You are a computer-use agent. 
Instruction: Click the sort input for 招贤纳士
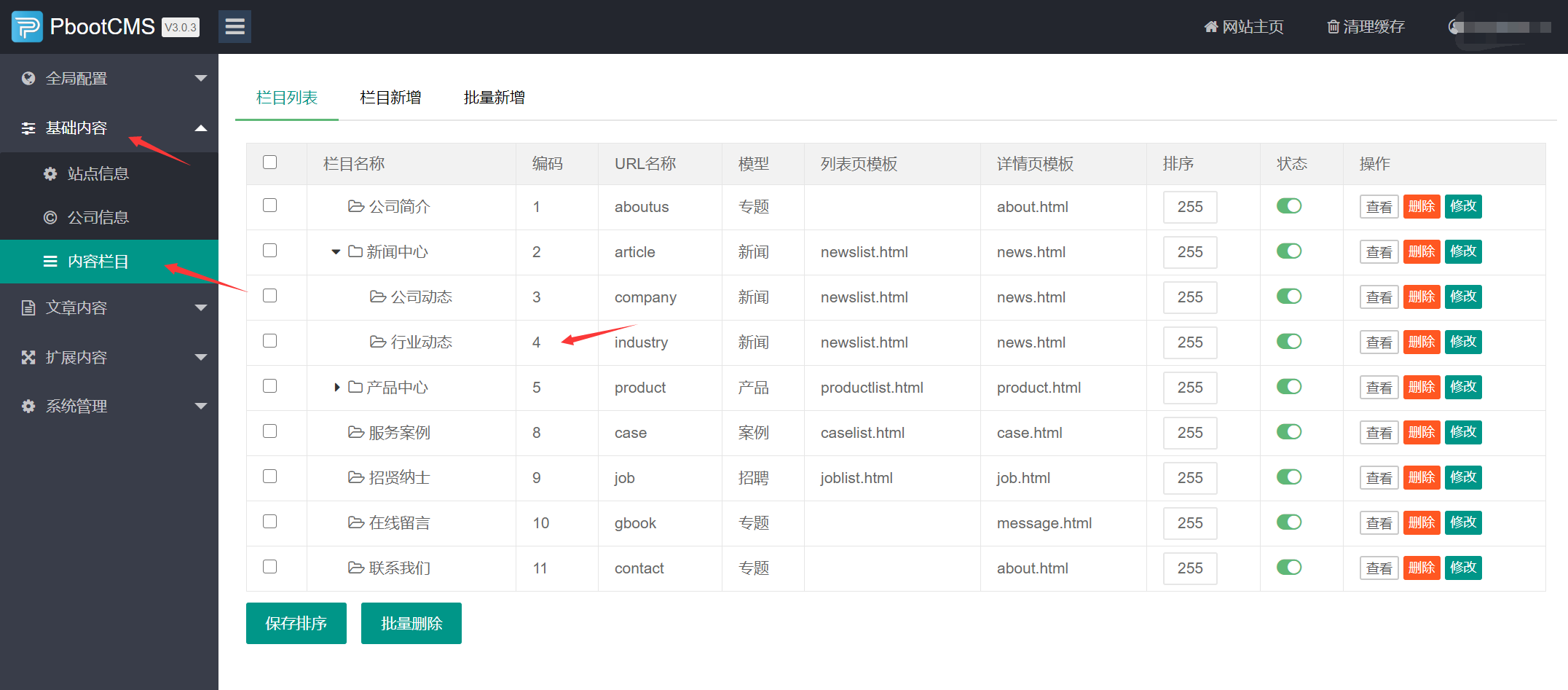click(1189, 477)
